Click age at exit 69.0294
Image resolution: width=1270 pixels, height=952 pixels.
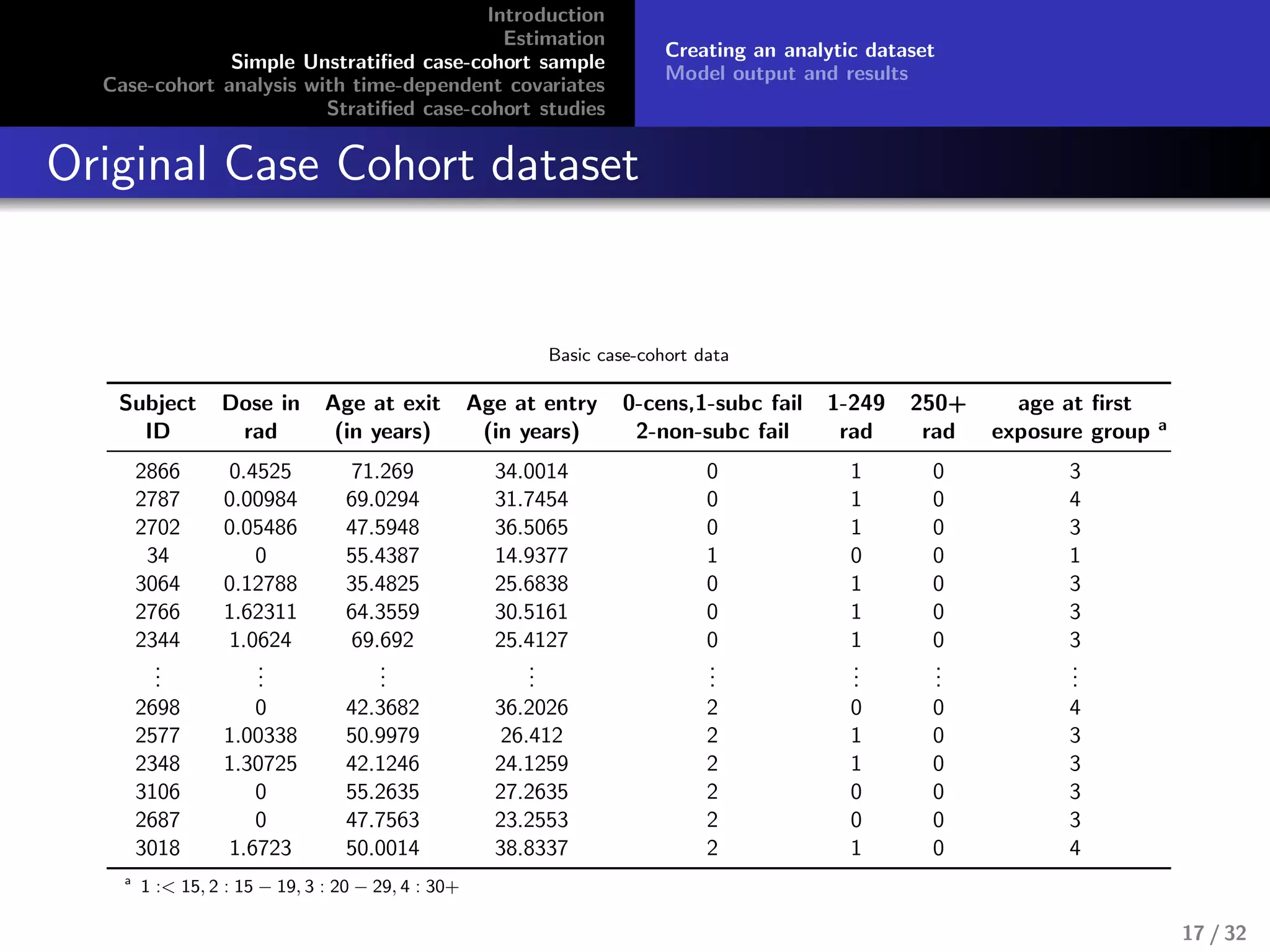click(383, 500)
